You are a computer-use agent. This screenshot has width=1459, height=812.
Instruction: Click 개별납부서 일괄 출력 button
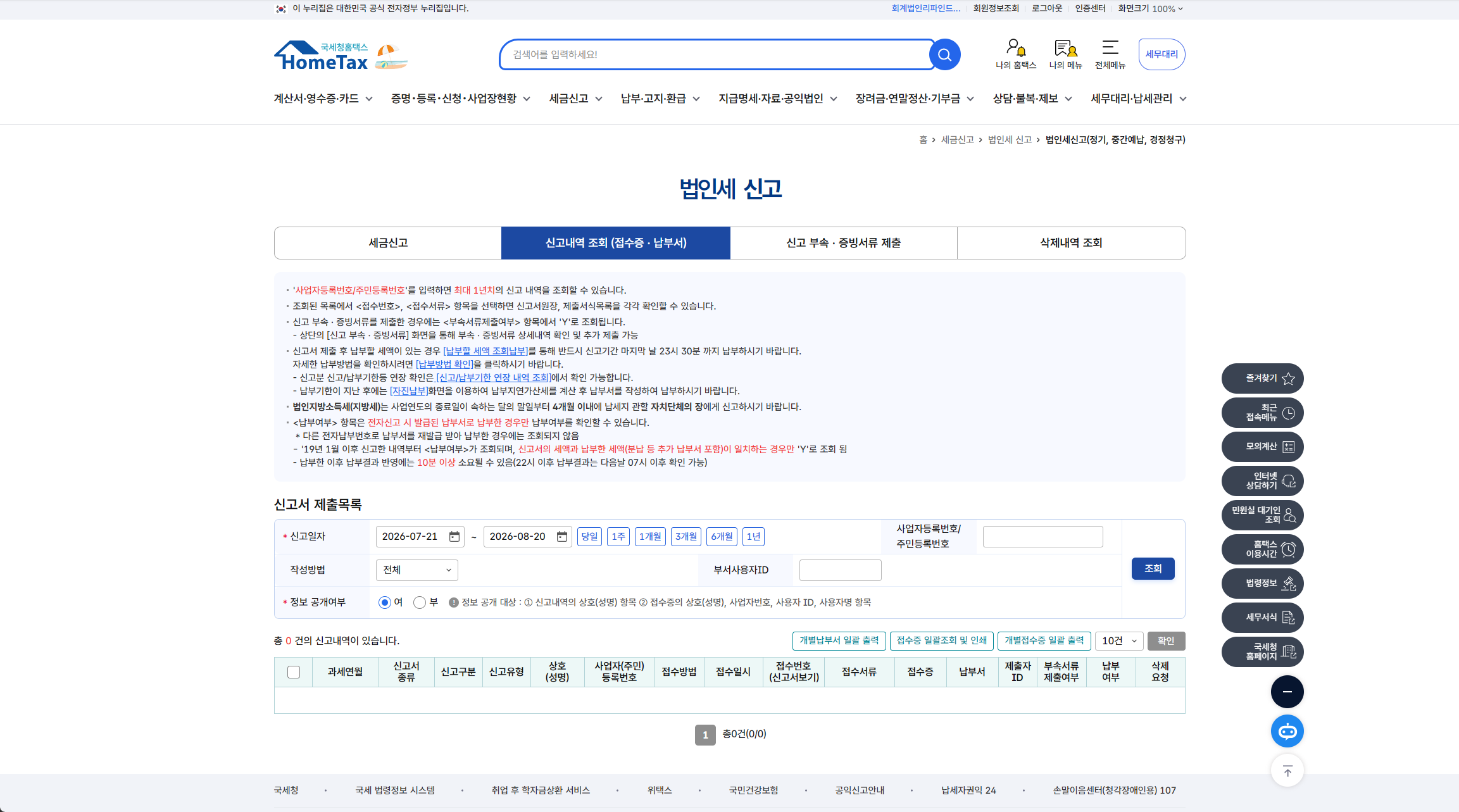[839, 640]
